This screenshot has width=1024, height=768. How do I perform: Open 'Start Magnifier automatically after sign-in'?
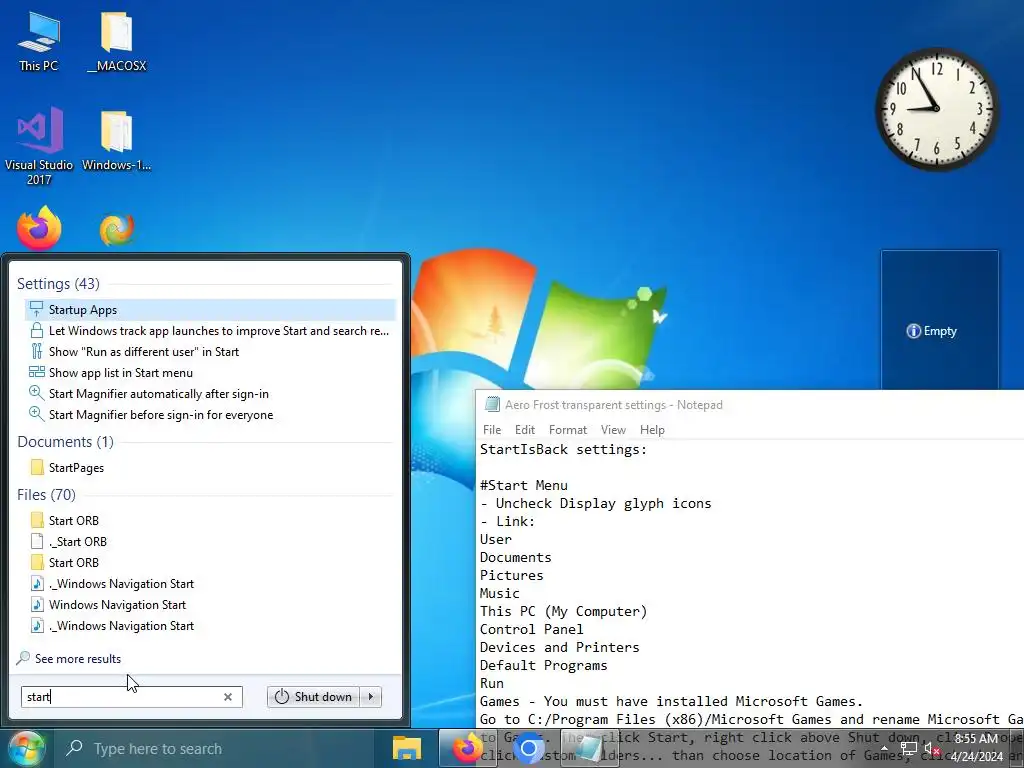210,393
